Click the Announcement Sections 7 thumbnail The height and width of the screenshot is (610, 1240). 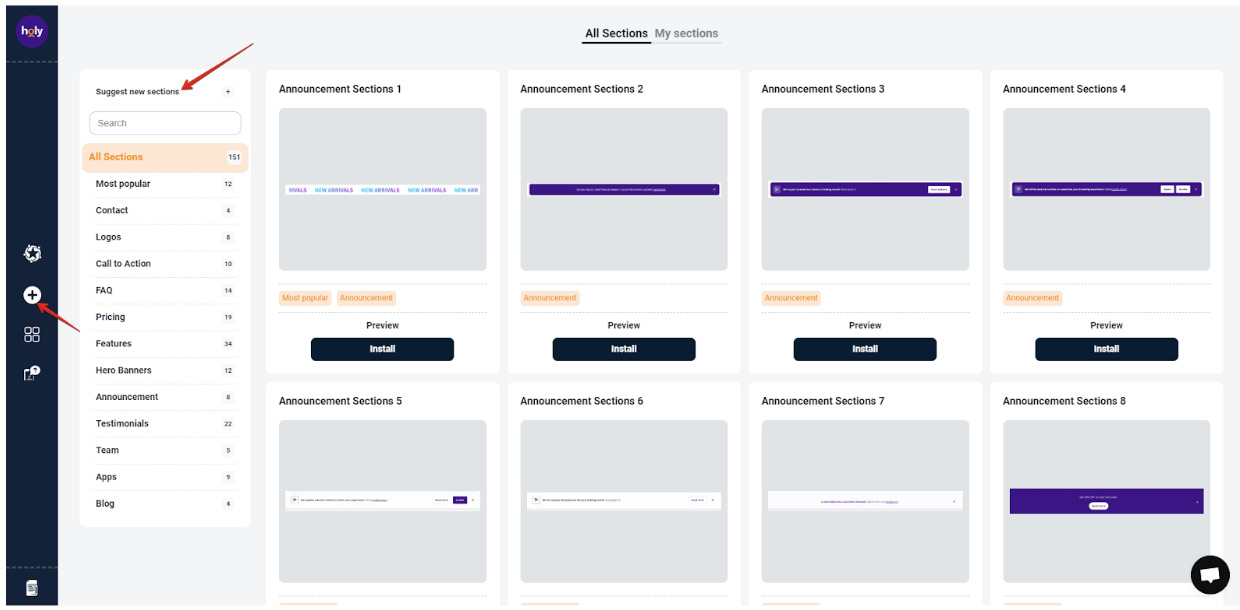click(x=865, y=501)
